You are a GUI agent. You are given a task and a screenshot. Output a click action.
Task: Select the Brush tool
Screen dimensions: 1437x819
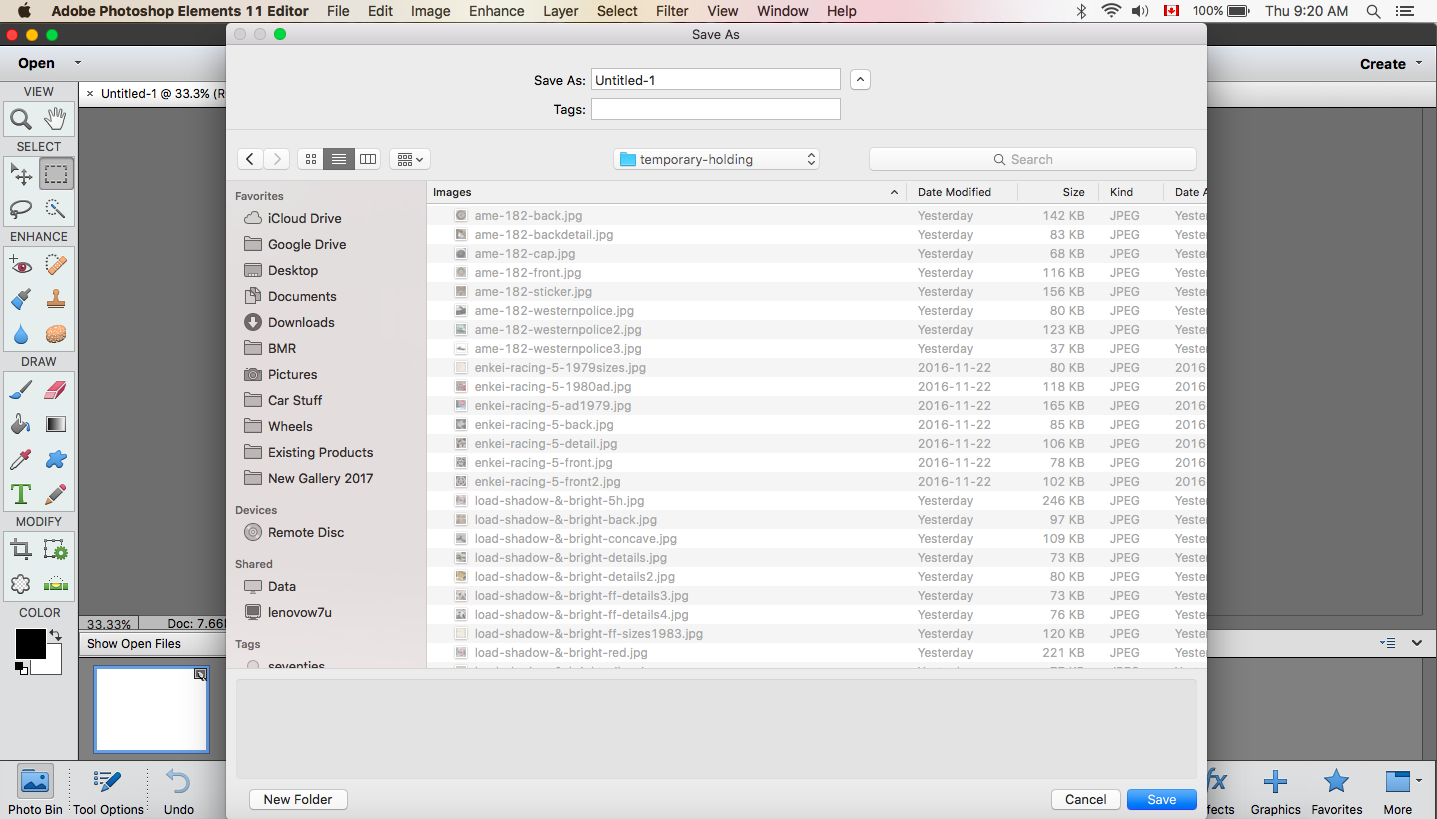tap(21, 390)
